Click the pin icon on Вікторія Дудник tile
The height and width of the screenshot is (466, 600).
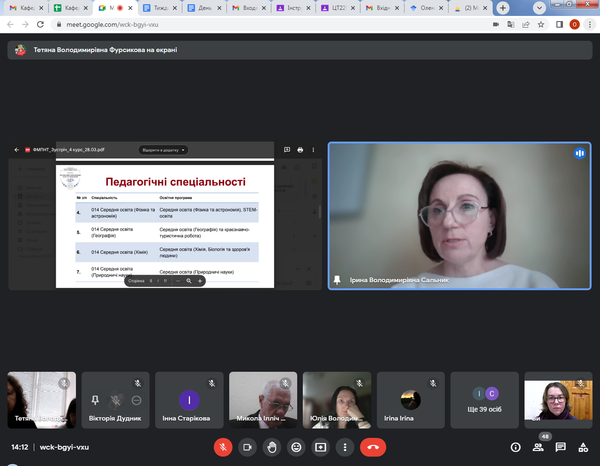94,399
